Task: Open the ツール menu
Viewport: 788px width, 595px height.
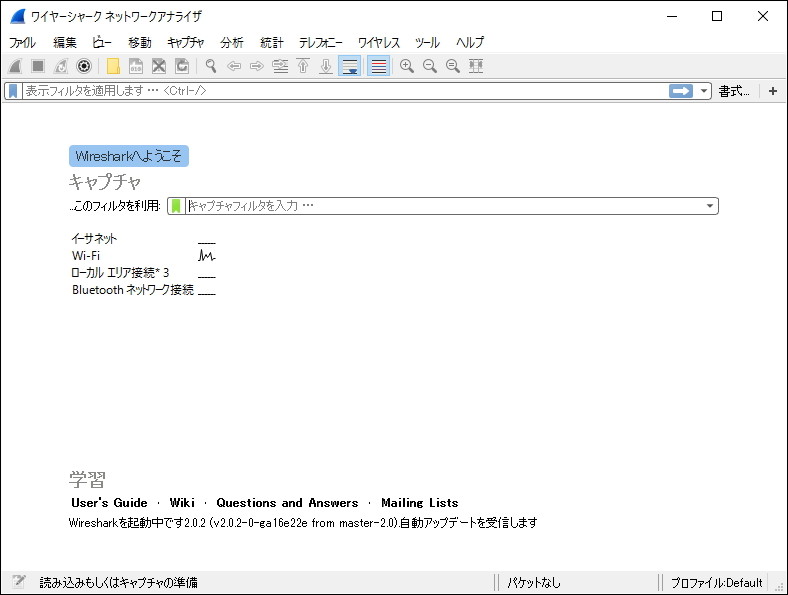Action: [427, 43]
